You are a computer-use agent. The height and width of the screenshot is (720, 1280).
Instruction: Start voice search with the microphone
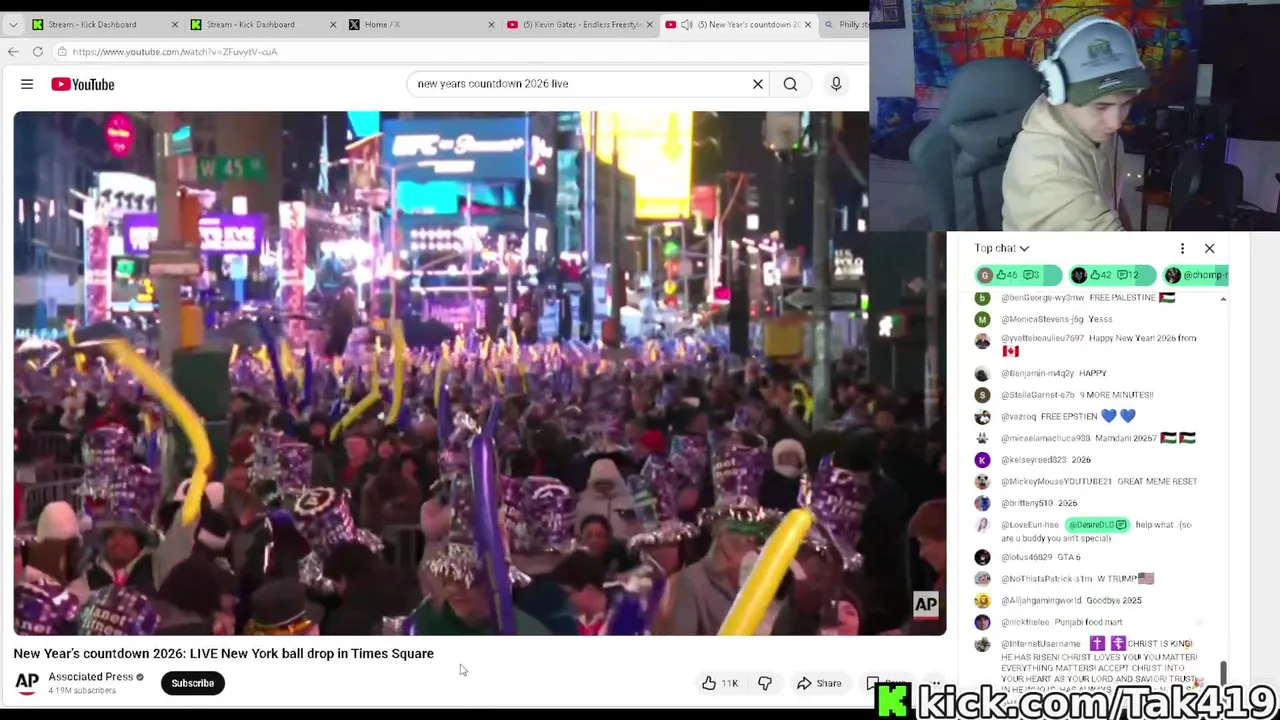836,84
